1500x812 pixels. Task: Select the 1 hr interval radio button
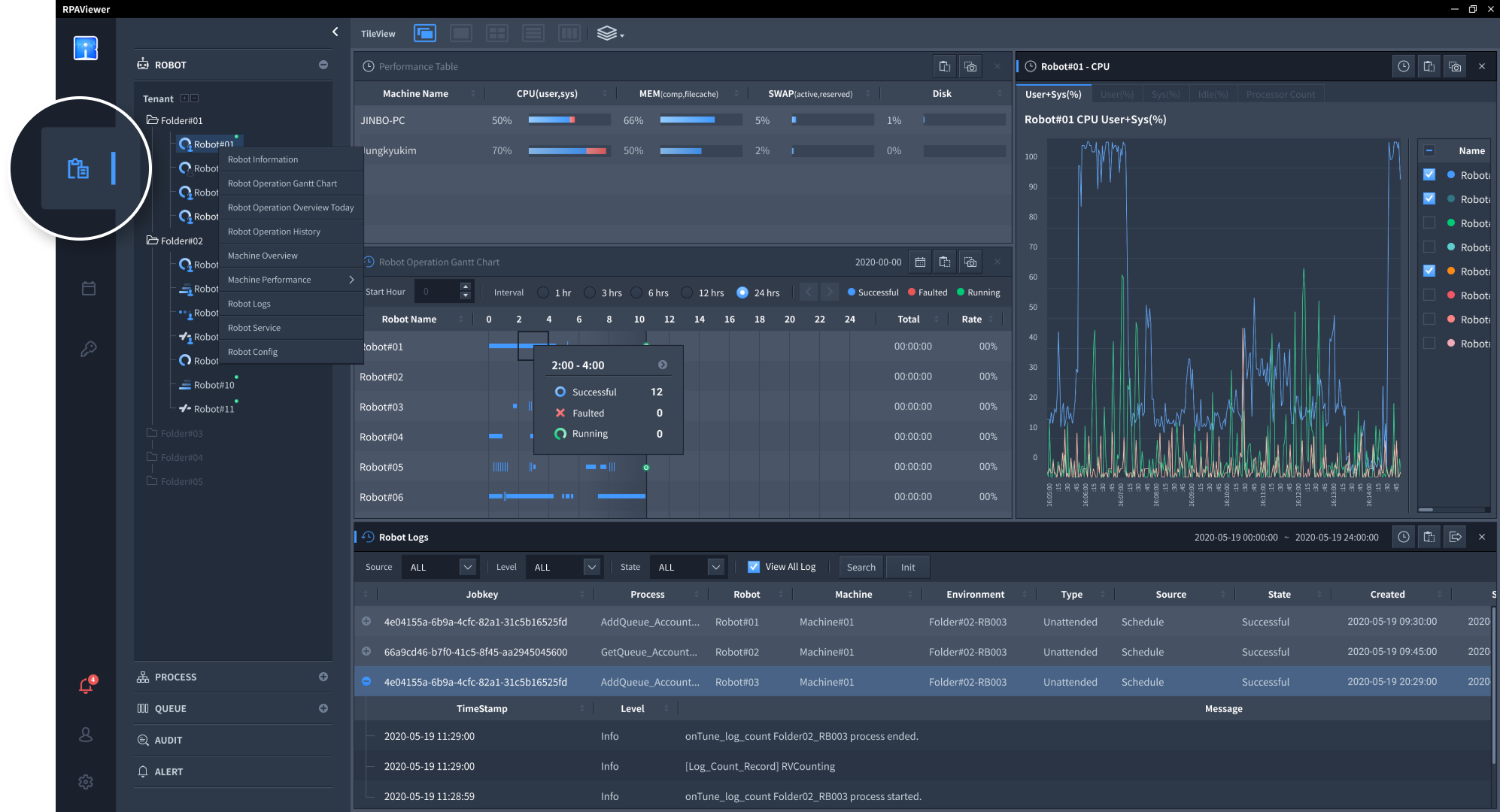(x=543, y=292)
